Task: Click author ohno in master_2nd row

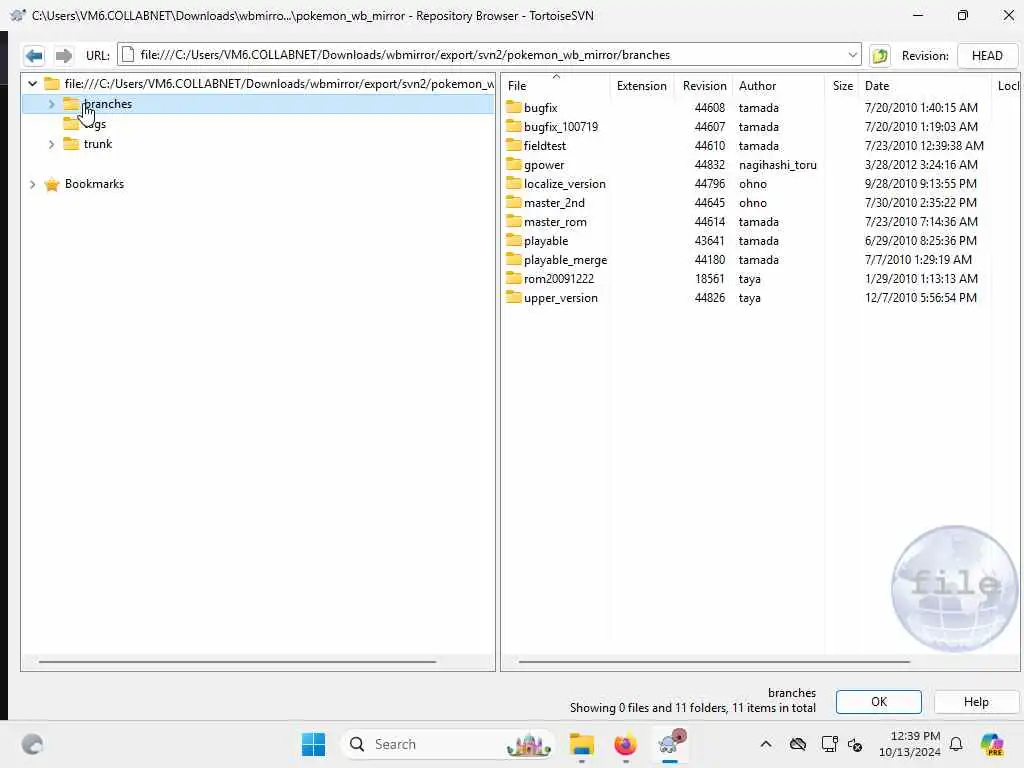Action: click(x=752, y=202)
